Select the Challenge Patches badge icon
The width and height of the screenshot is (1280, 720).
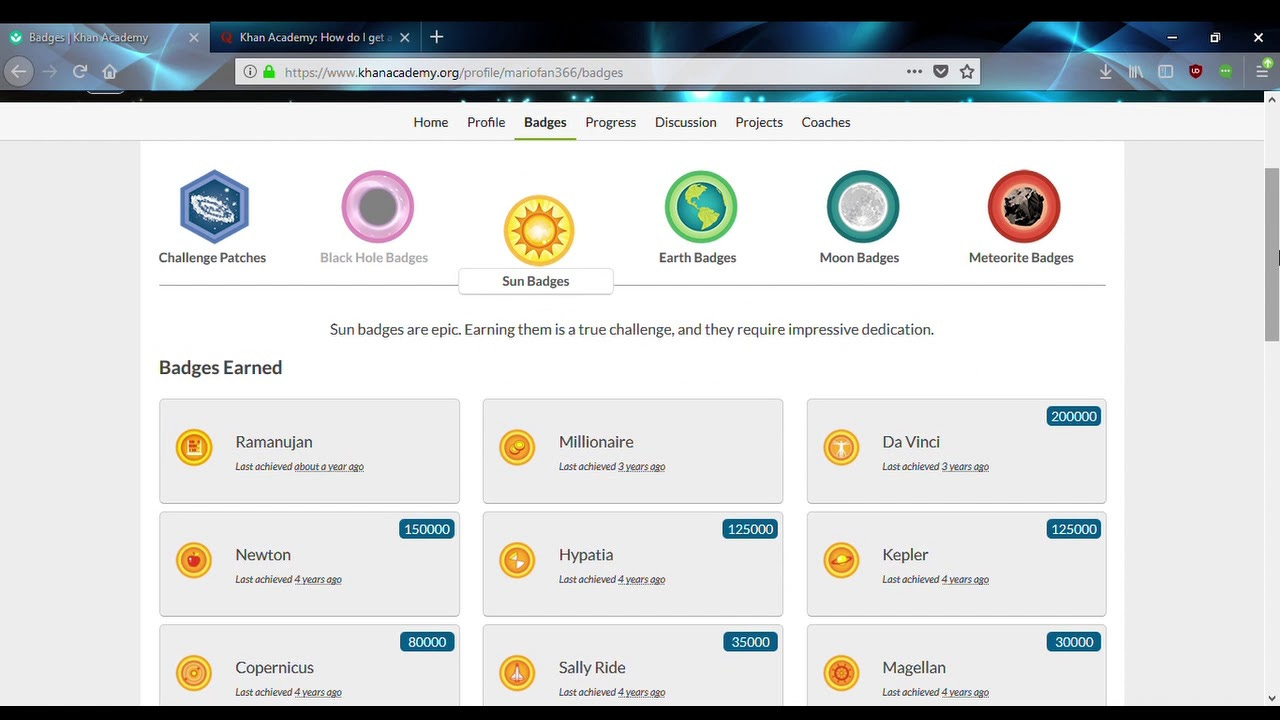pos(214,207)
